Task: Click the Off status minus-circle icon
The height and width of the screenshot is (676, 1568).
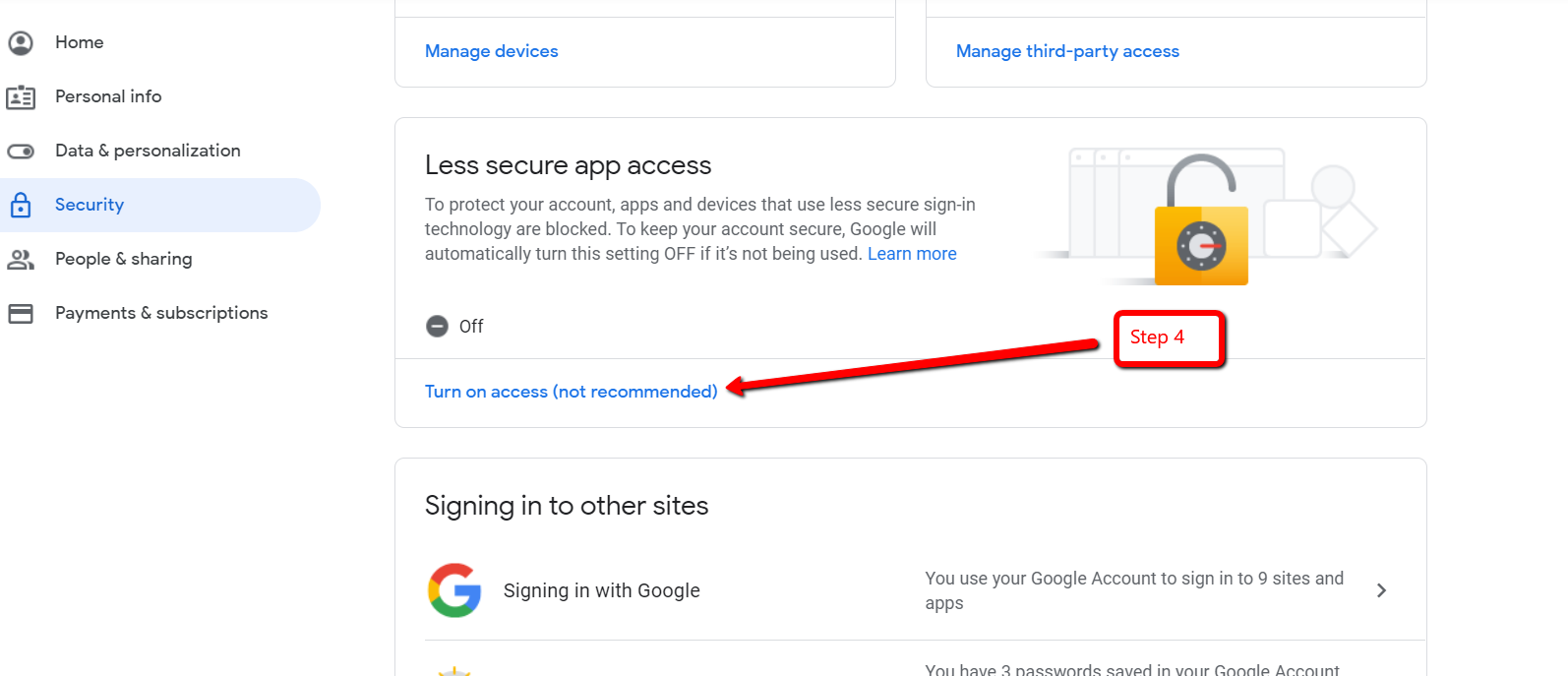Action: pos(437,326)
